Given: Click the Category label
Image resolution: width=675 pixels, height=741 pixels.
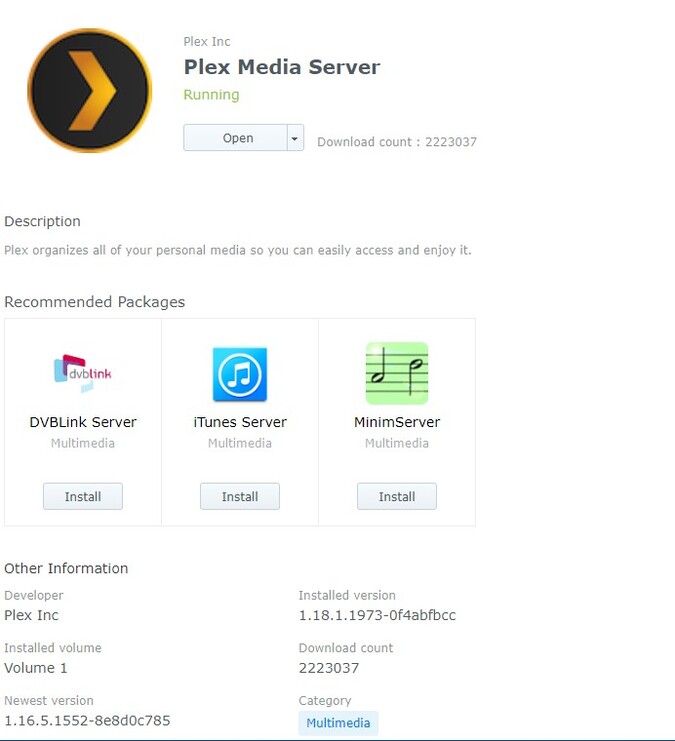Looking at the screenshot, I should tap(325, 701).
